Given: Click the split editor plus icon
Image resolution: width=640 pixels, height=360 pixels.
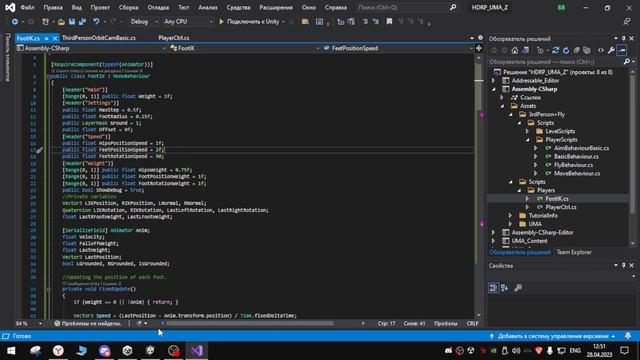Looking at the screenshot, I should (x=479, y=48).
